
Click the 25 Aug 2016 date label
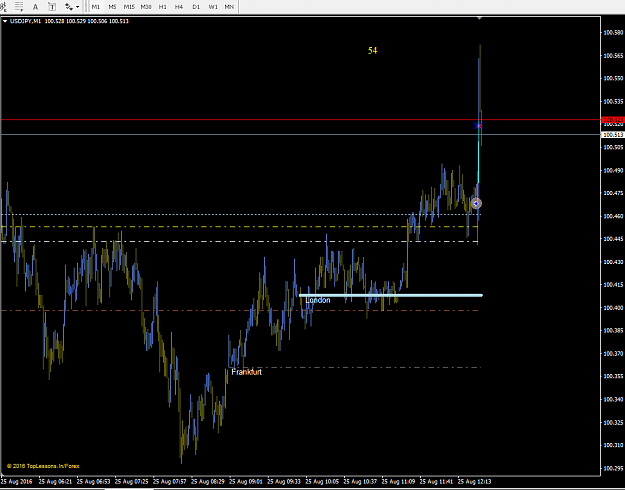pos(17,482)
